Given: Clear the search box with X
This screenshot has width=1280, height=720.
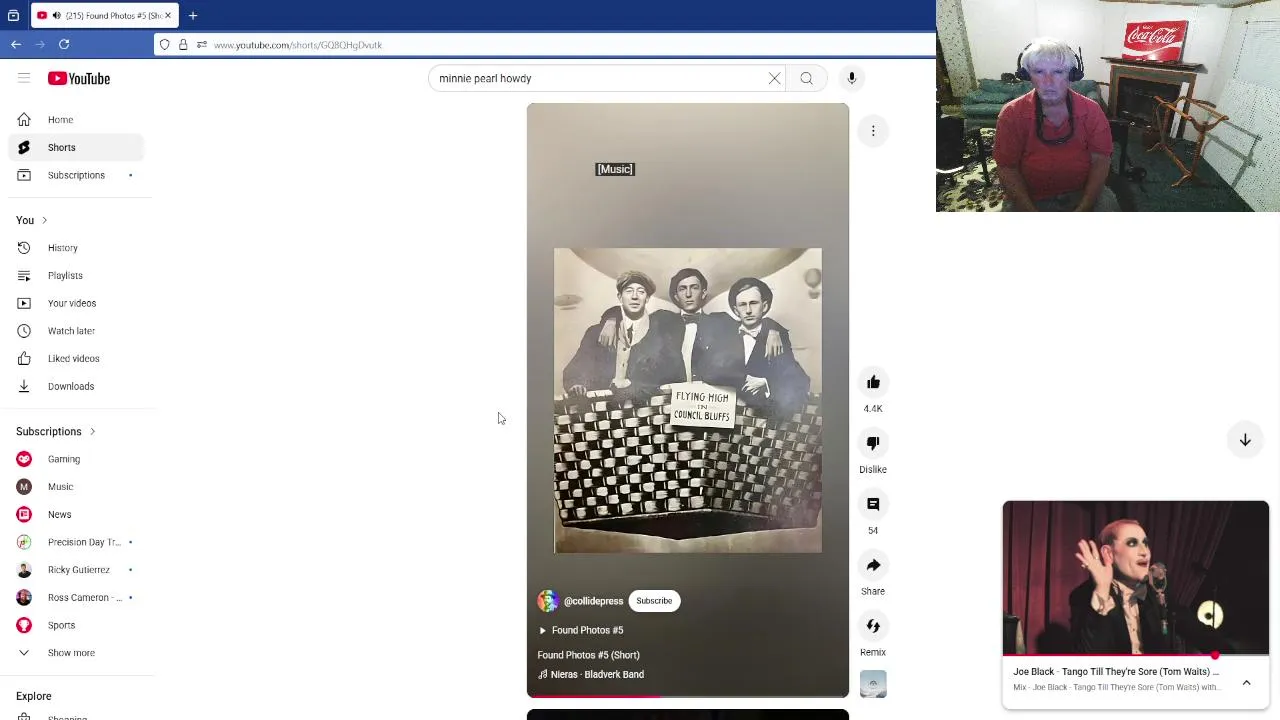Looking at the screenshot, I should (x=774, y=78).
